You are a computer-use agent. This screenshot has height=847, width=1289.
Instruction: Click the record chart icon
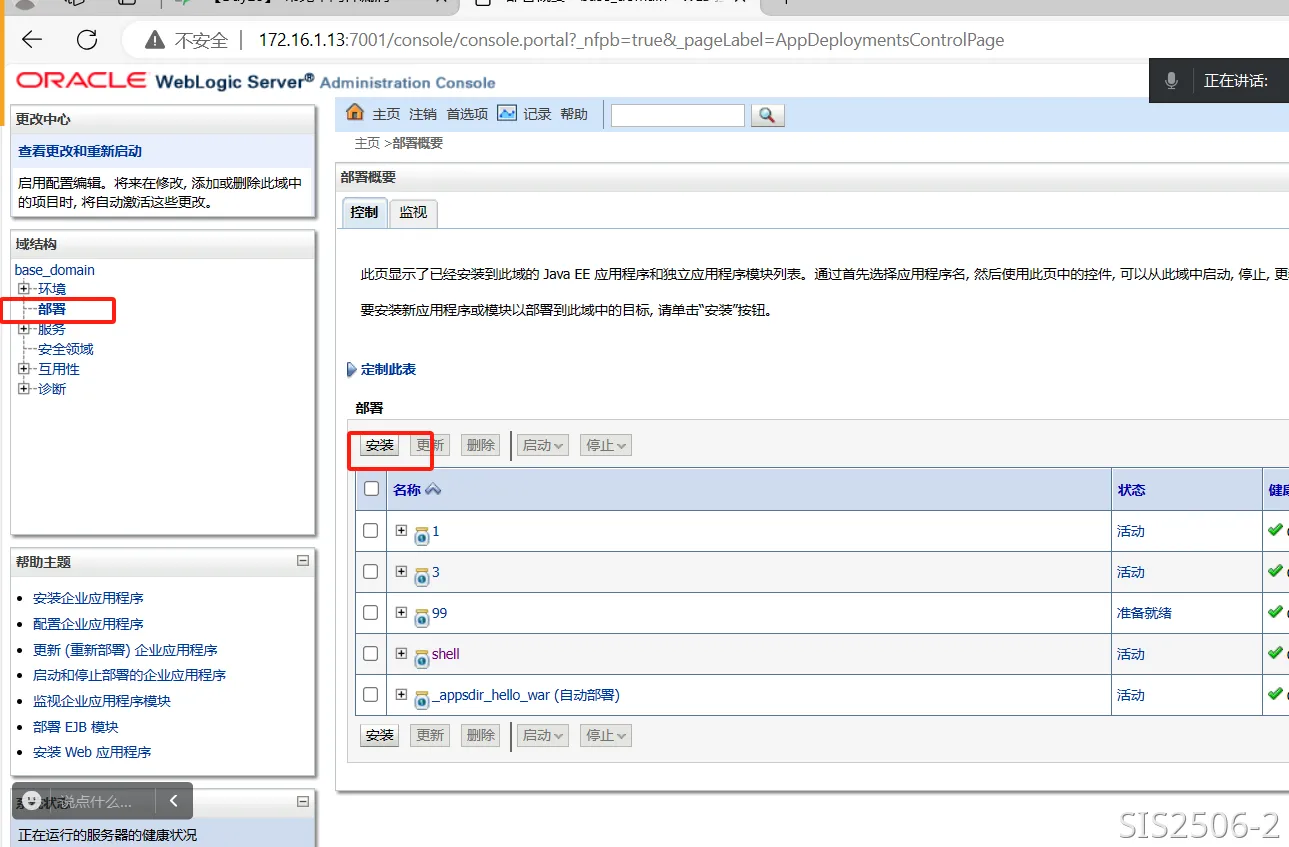pos(507,113)
